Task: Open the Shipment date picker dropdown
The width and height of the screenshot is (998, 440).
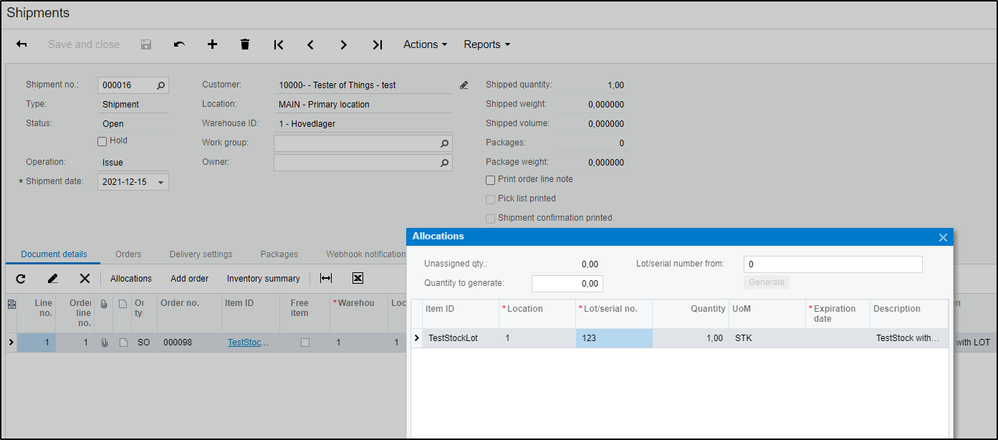Action: pyautogui.click(x=162, y=182)
